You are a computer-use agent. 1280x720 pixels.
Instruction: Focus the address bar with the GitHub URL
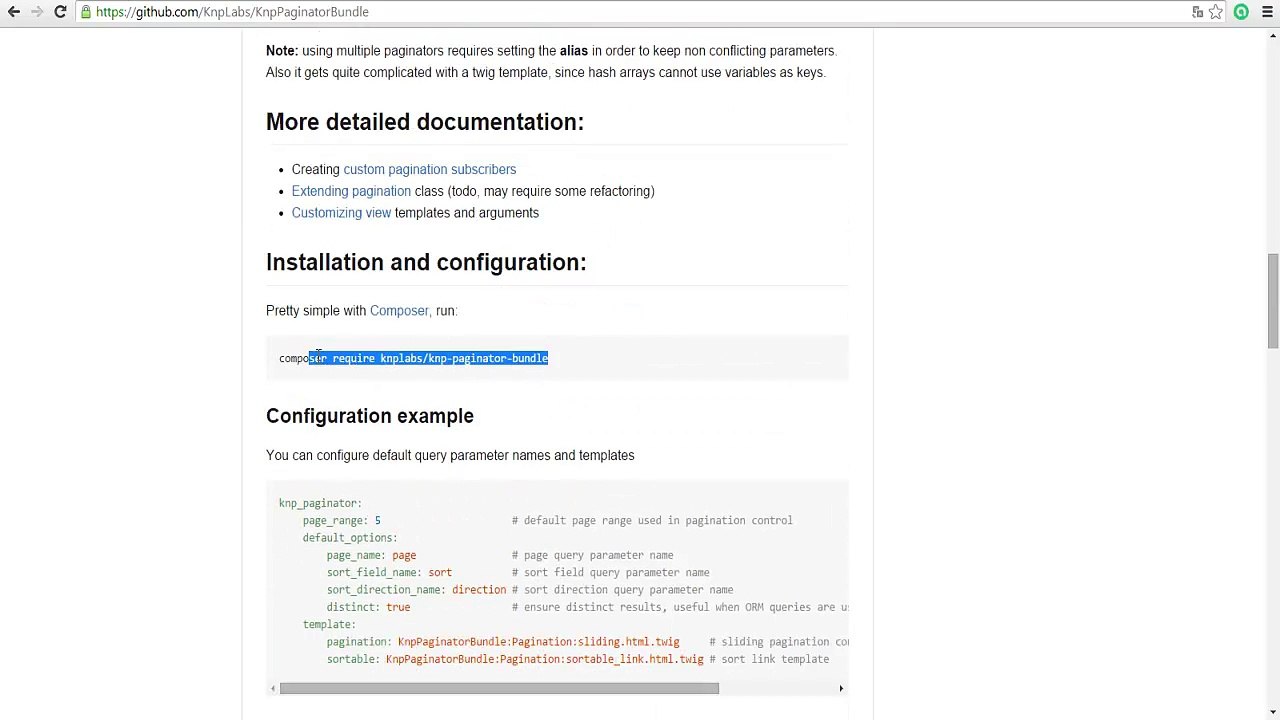640,12
